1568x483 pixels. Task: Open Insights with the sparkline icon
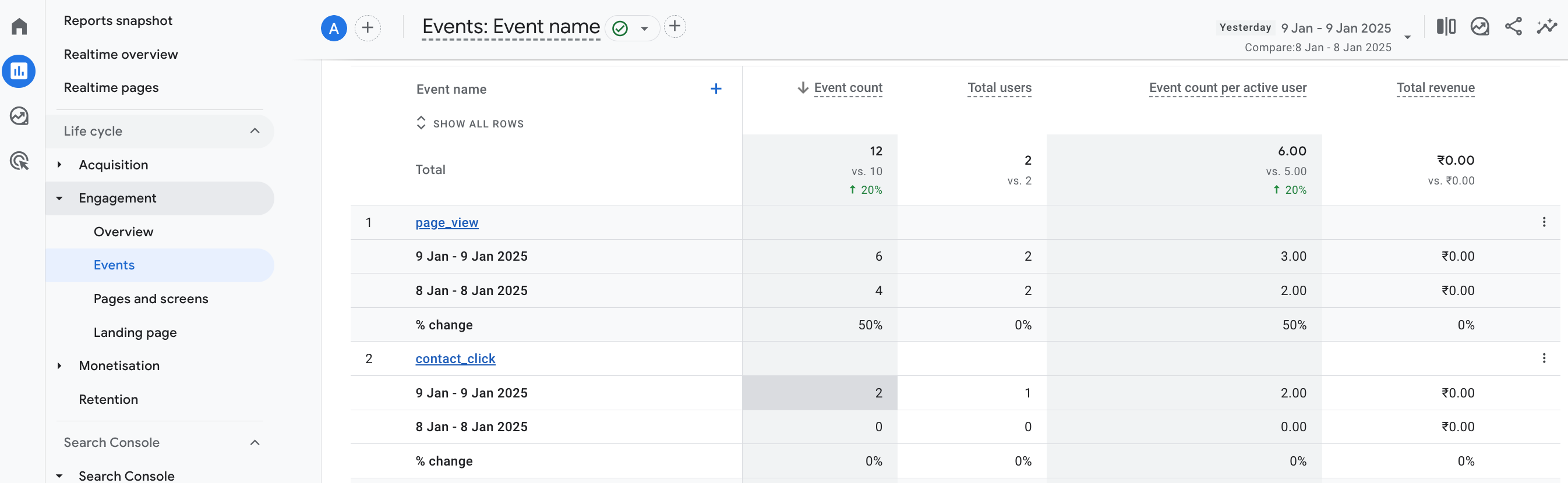[1546, 27]
